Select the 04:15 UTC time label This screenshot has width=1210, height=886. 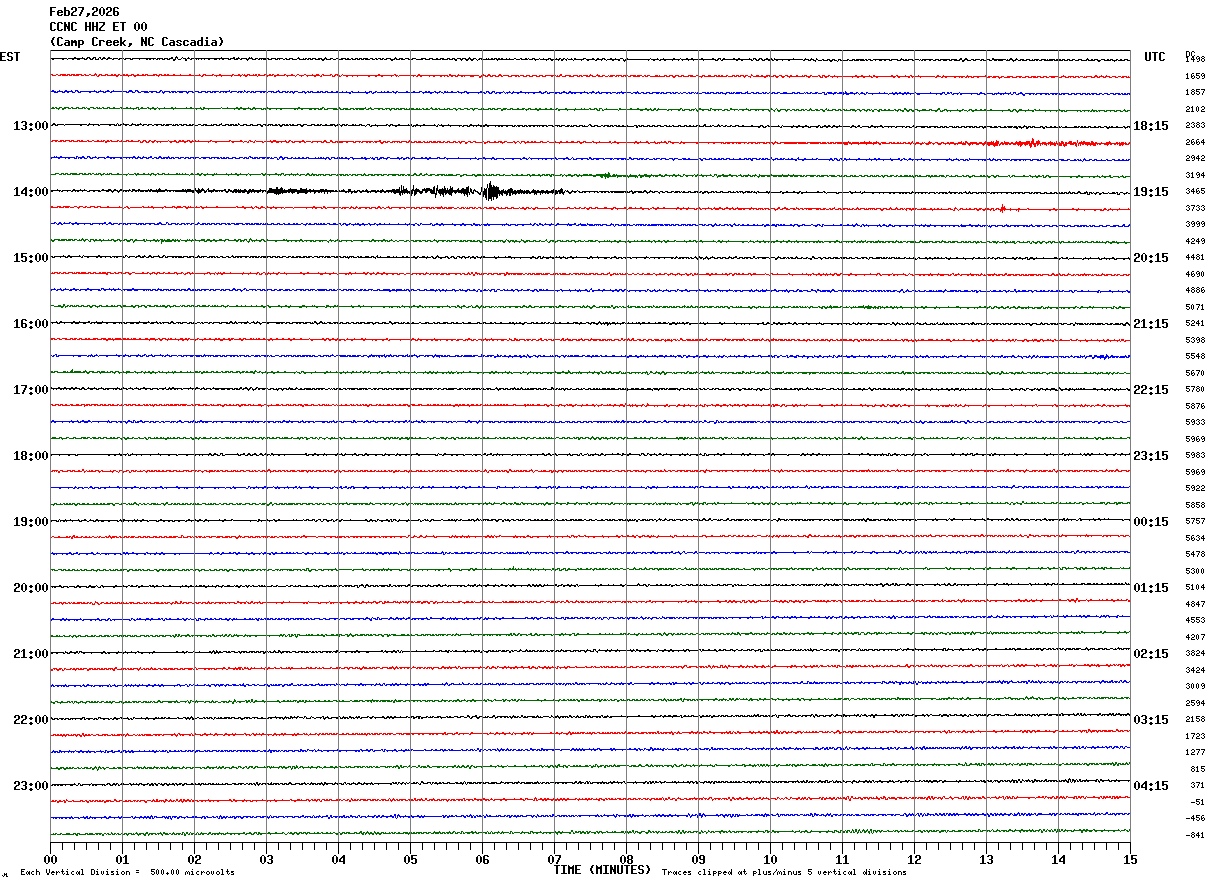pos(1151,786)
